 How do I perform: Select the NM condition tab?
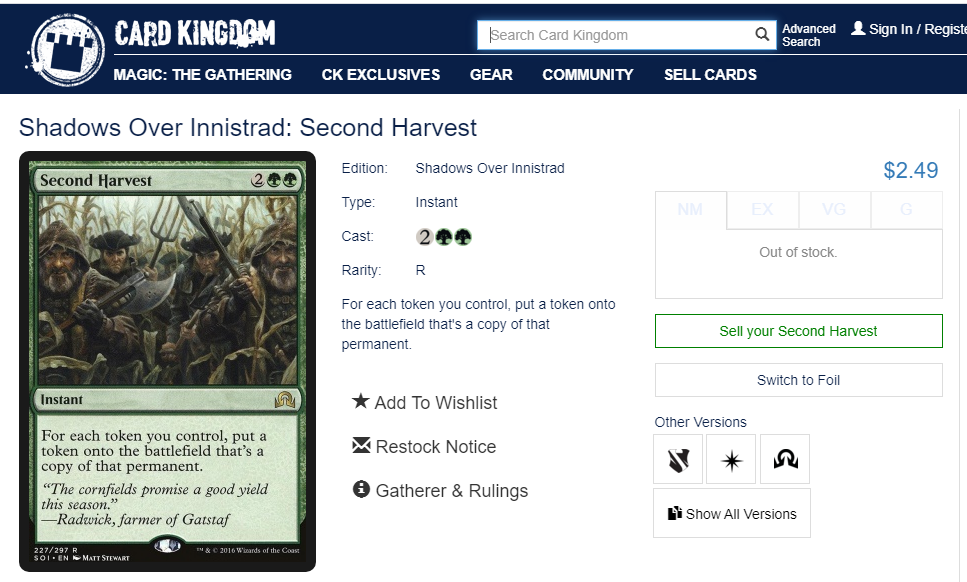pos(691,210)
